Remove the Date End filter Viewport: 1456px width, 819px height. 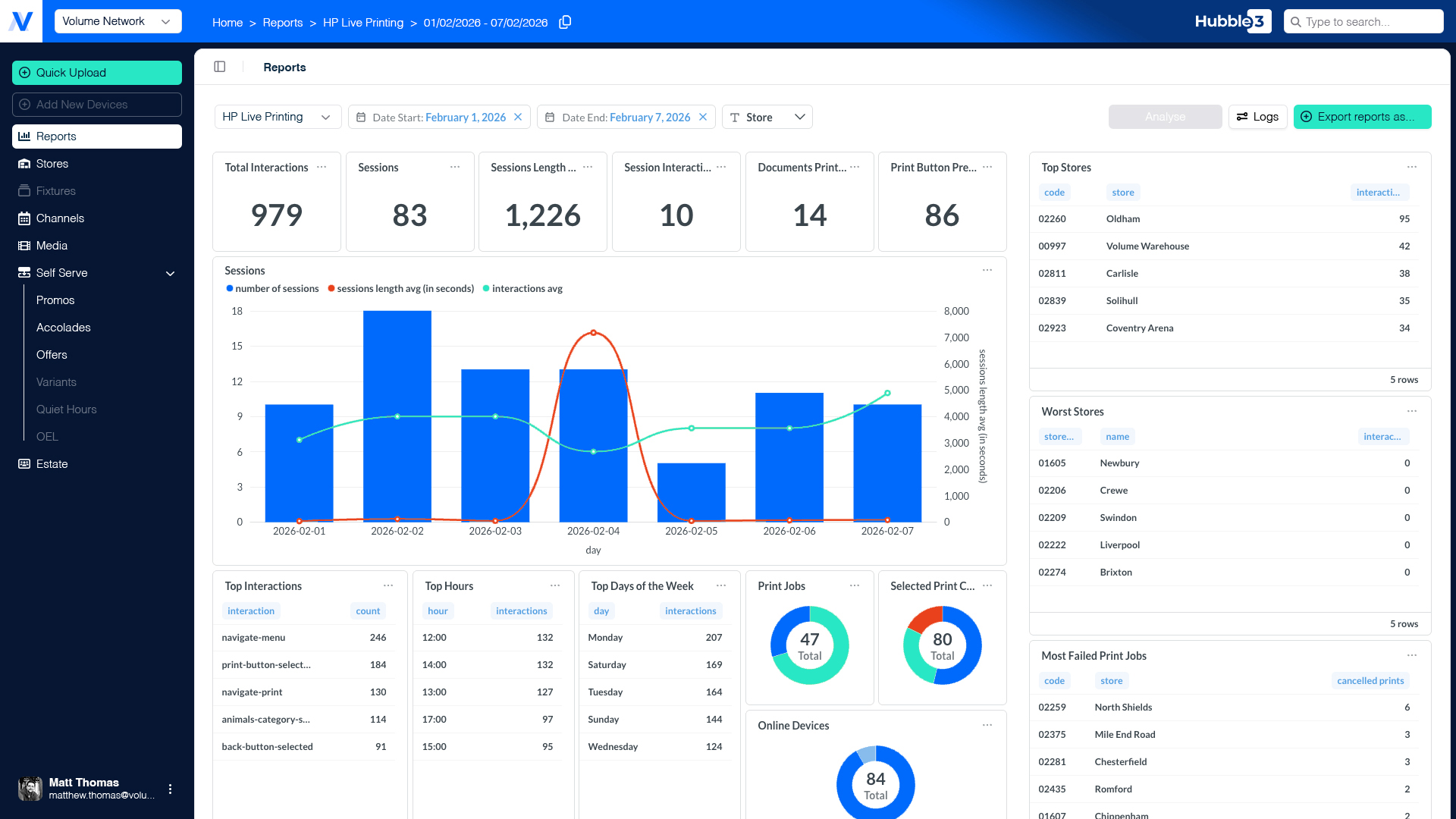coord(703,117)
